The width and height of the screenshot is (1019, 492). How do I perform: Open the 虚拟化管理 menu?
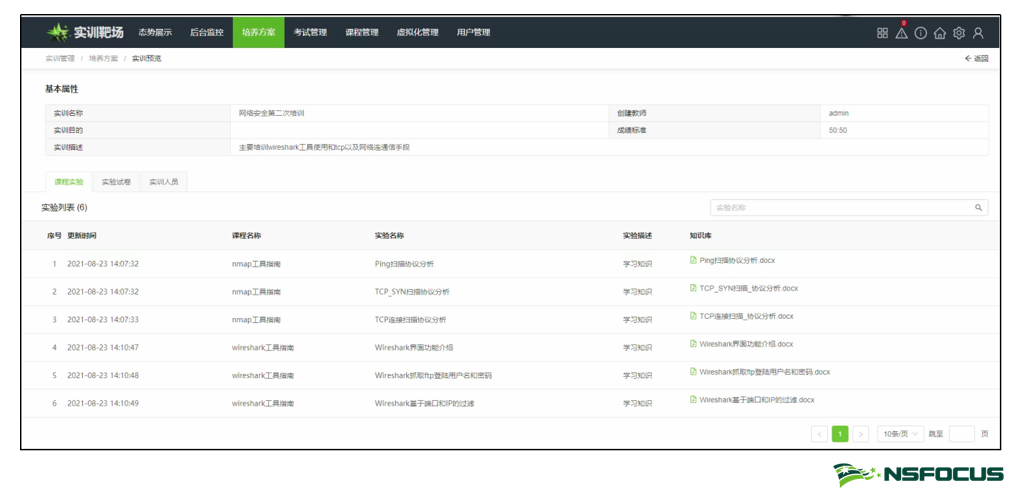[417, 33]
